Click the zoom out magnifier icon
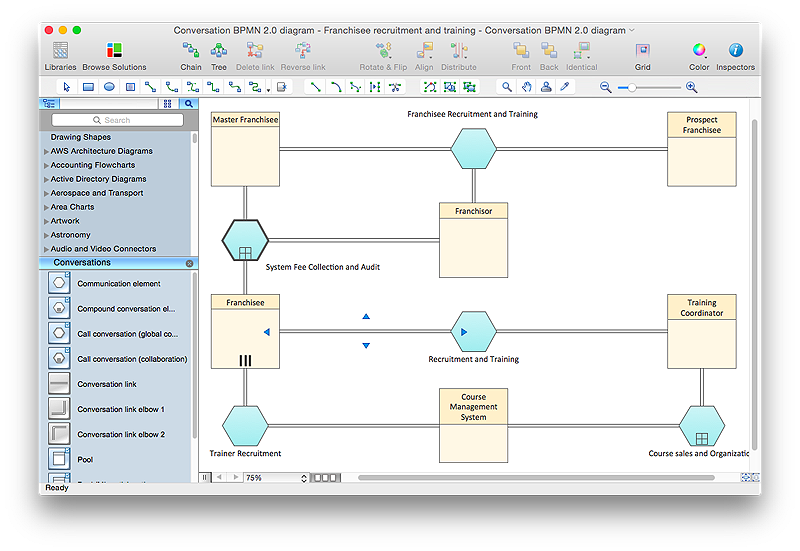Viewport: 800px width, 551px height. (606, 87)
